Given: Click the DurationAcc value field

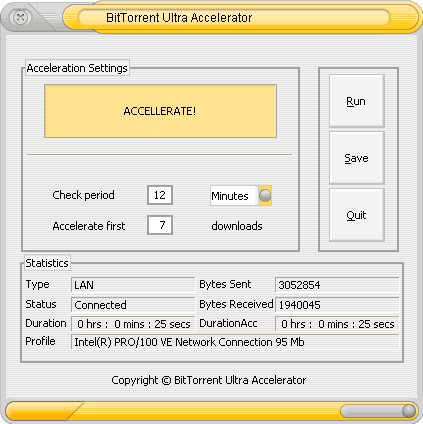Looking at the screenshot, I should [x=337, y=324].
